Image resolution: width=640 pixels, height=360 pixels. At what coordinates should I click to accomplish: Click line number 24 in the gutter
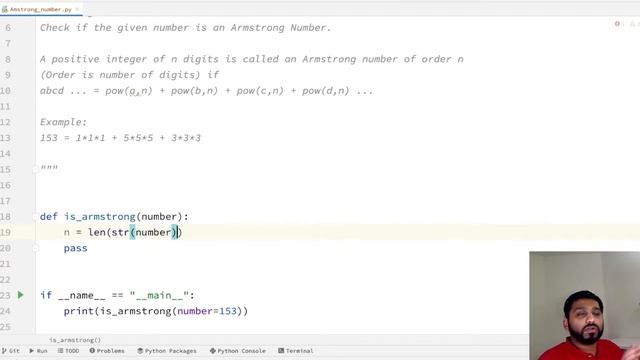(x=5, y=311)
